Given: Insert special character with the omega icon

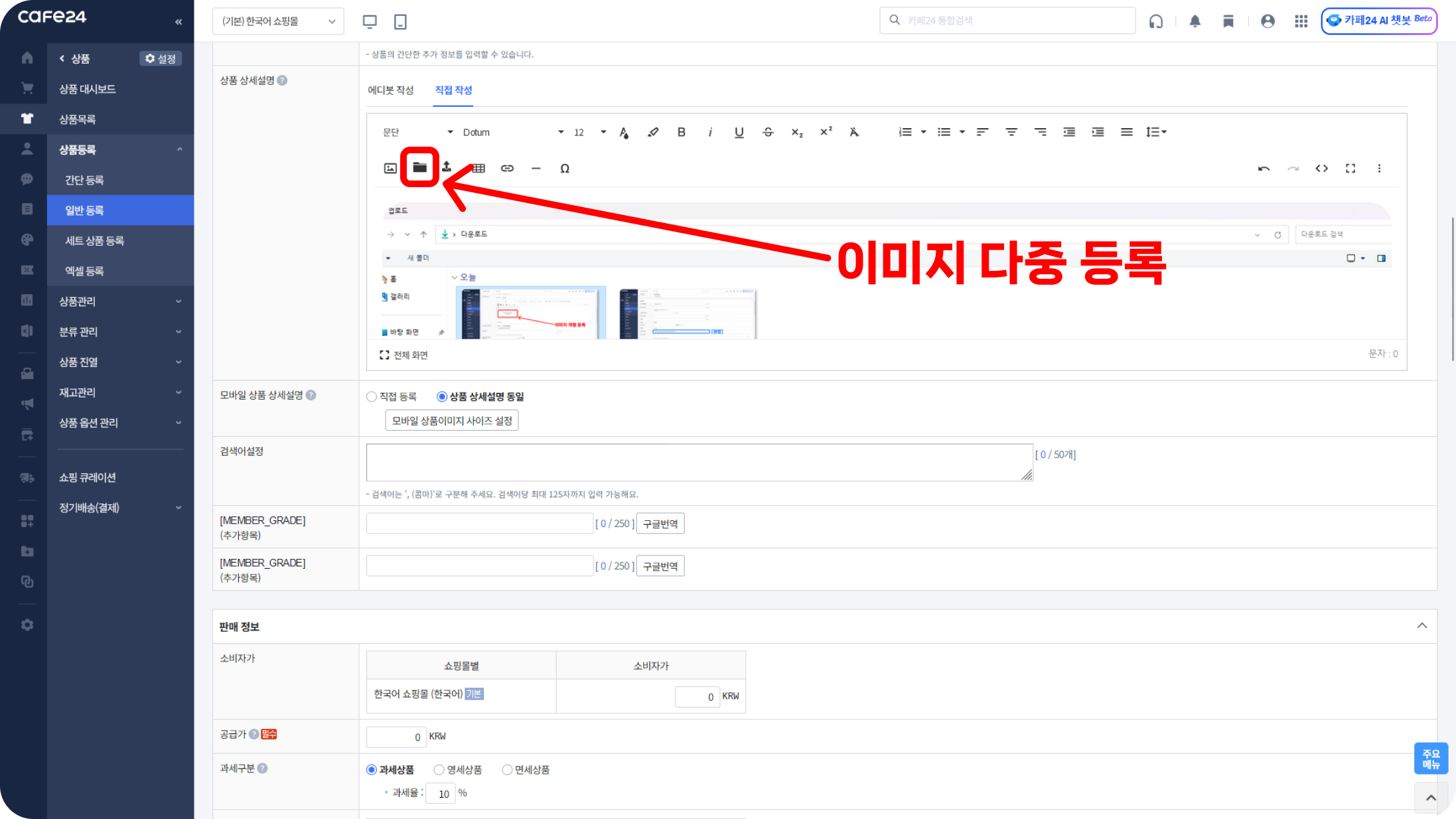Looking at the screenshot, I should click(565, 169).
